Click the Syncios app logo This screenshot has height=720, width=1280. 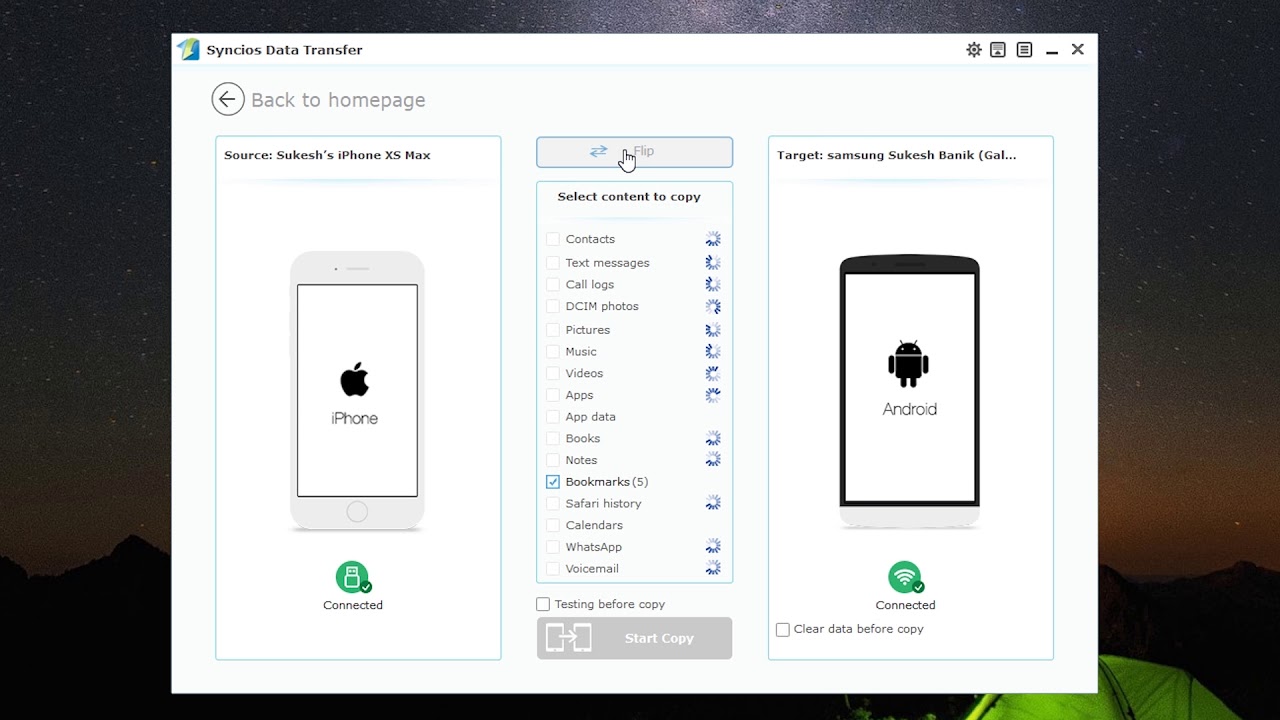click(188, 50)
